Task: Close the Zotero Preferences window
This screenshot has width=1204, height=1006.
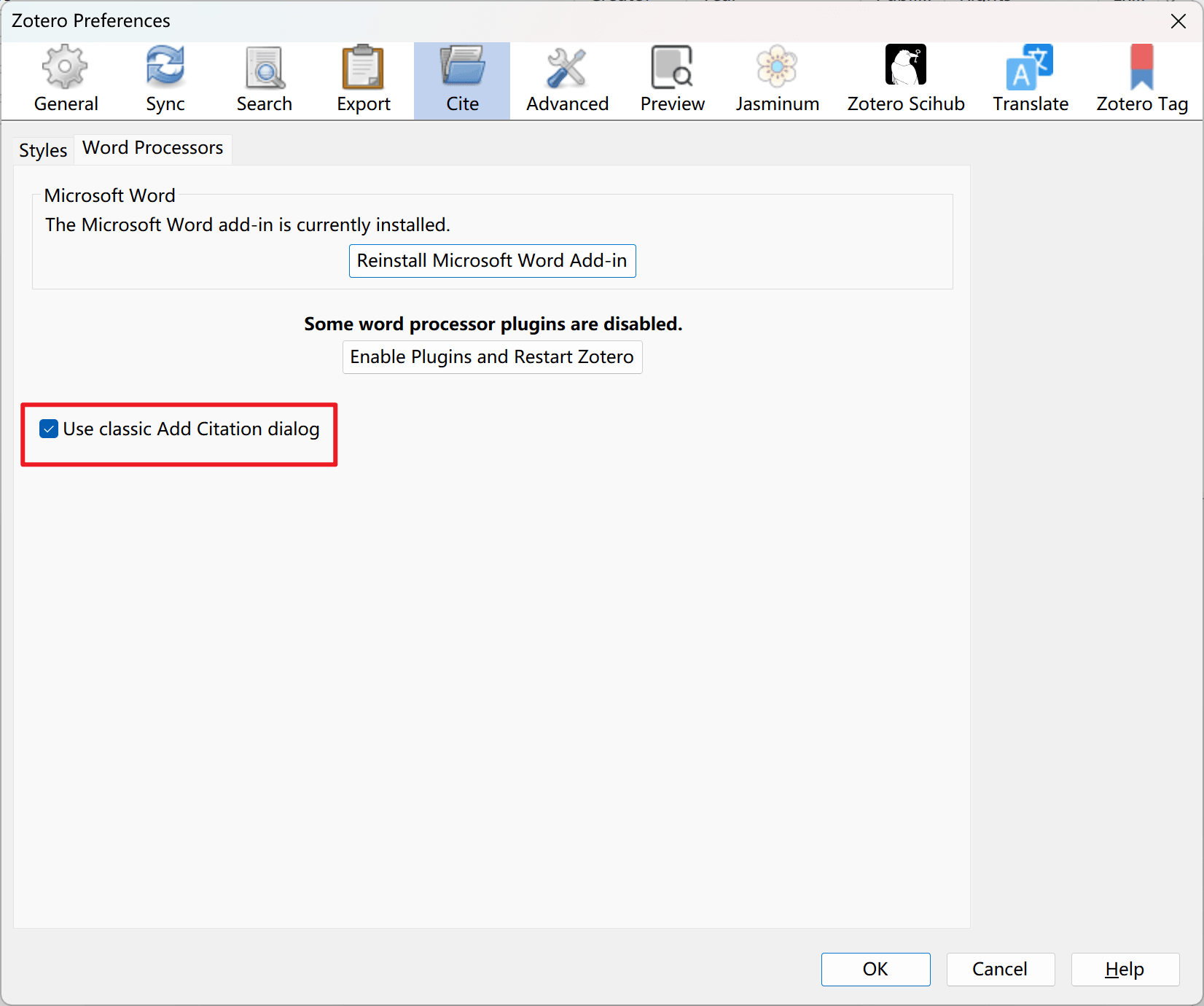Action: 1178,21
